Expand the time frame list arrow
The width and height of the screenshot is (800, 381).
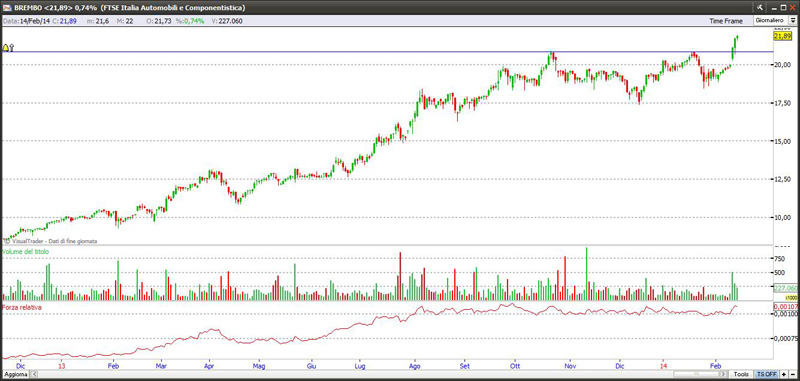[793, 20]
